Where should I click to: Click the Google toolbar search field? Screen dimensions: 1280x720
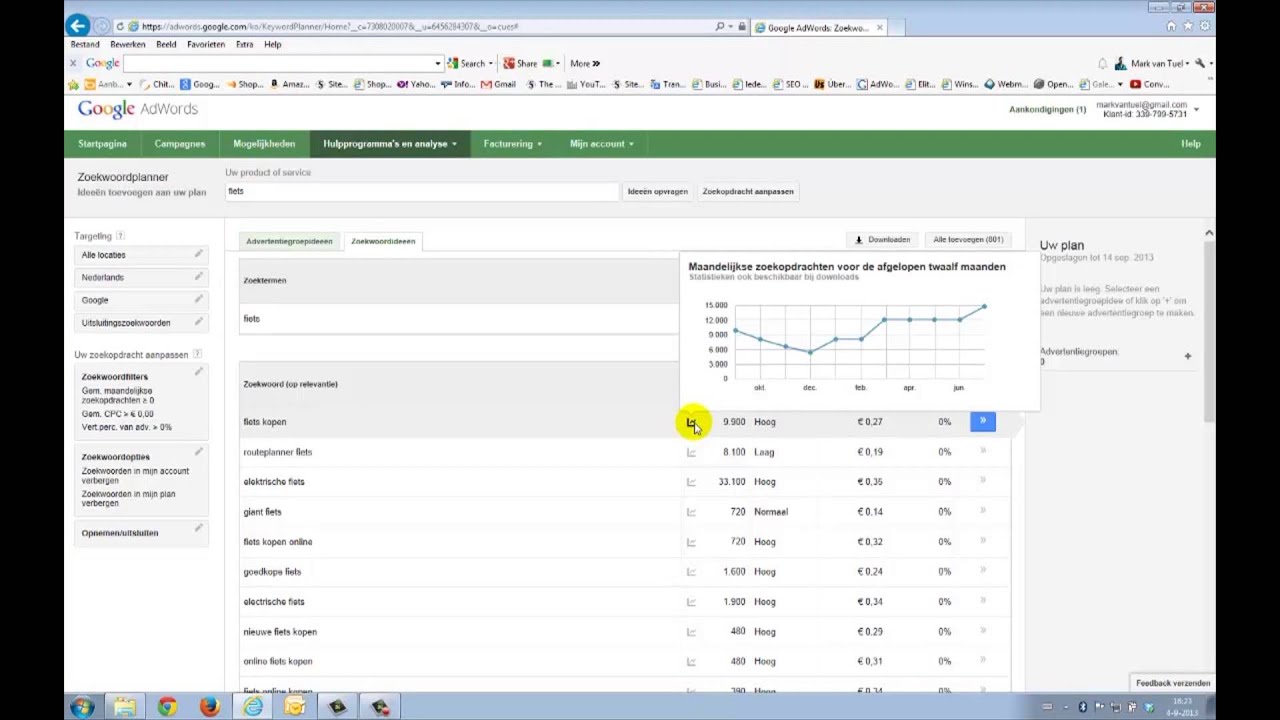(x=280, y=63)
